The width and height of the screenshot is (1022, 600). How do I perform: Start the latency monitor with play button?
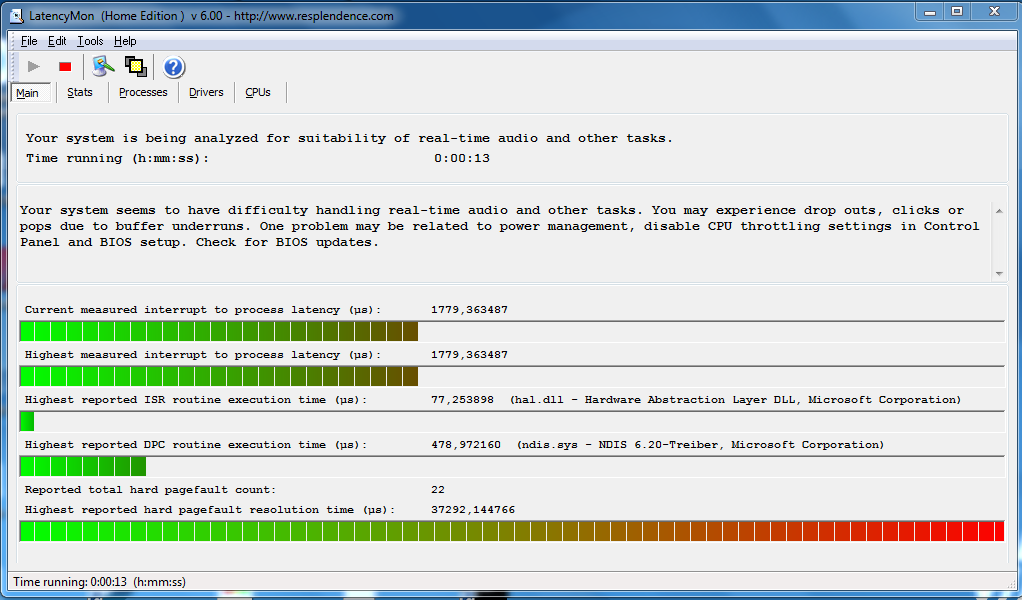click(x=33, y=66)
